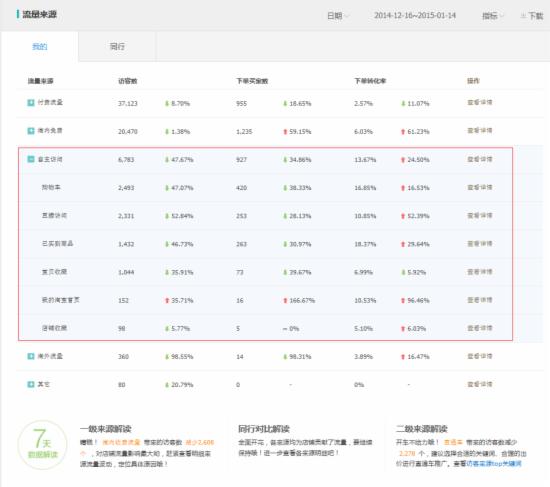The image size is (550, 487).
Task: Open the 日期 dropdown
Action: coord(338,16)
